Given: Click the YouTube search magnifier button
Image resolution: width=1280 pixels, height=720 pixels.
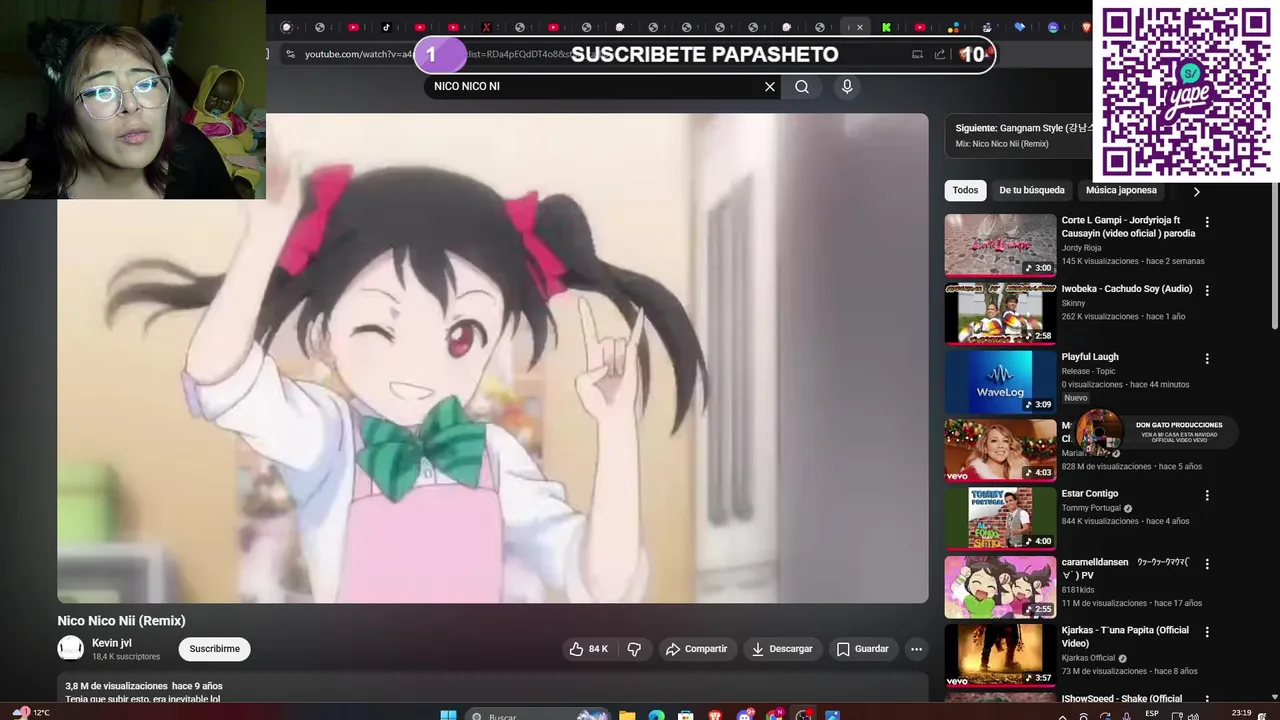Looking at the screenshot, I should click(802, 87).
